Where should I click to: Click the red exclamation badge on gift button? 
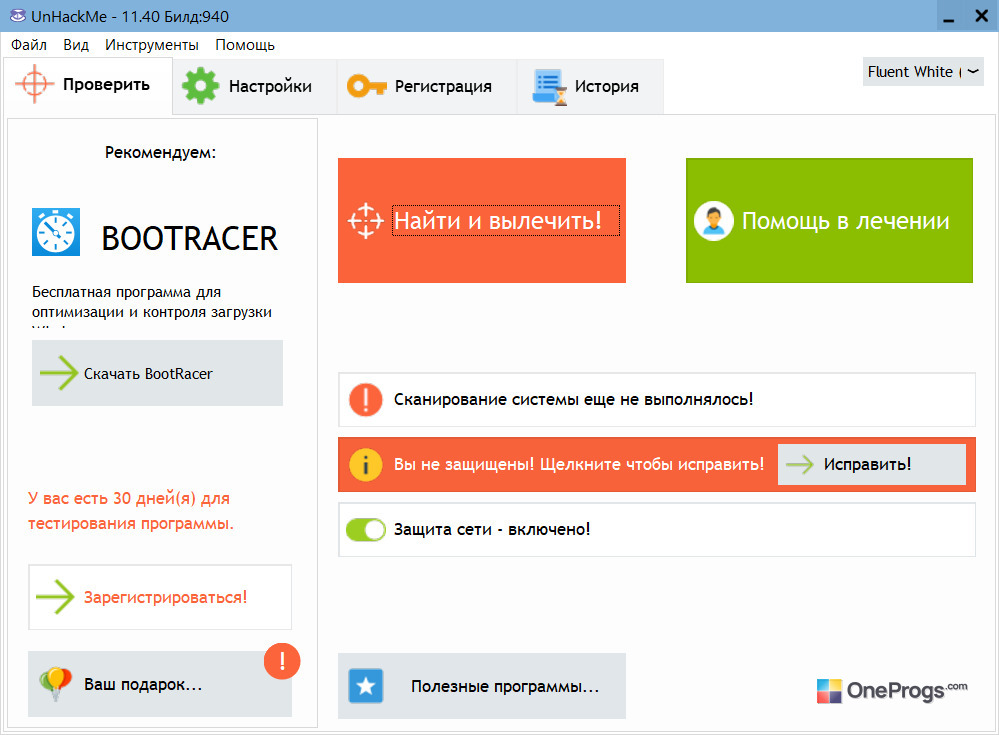pos(282,661)
